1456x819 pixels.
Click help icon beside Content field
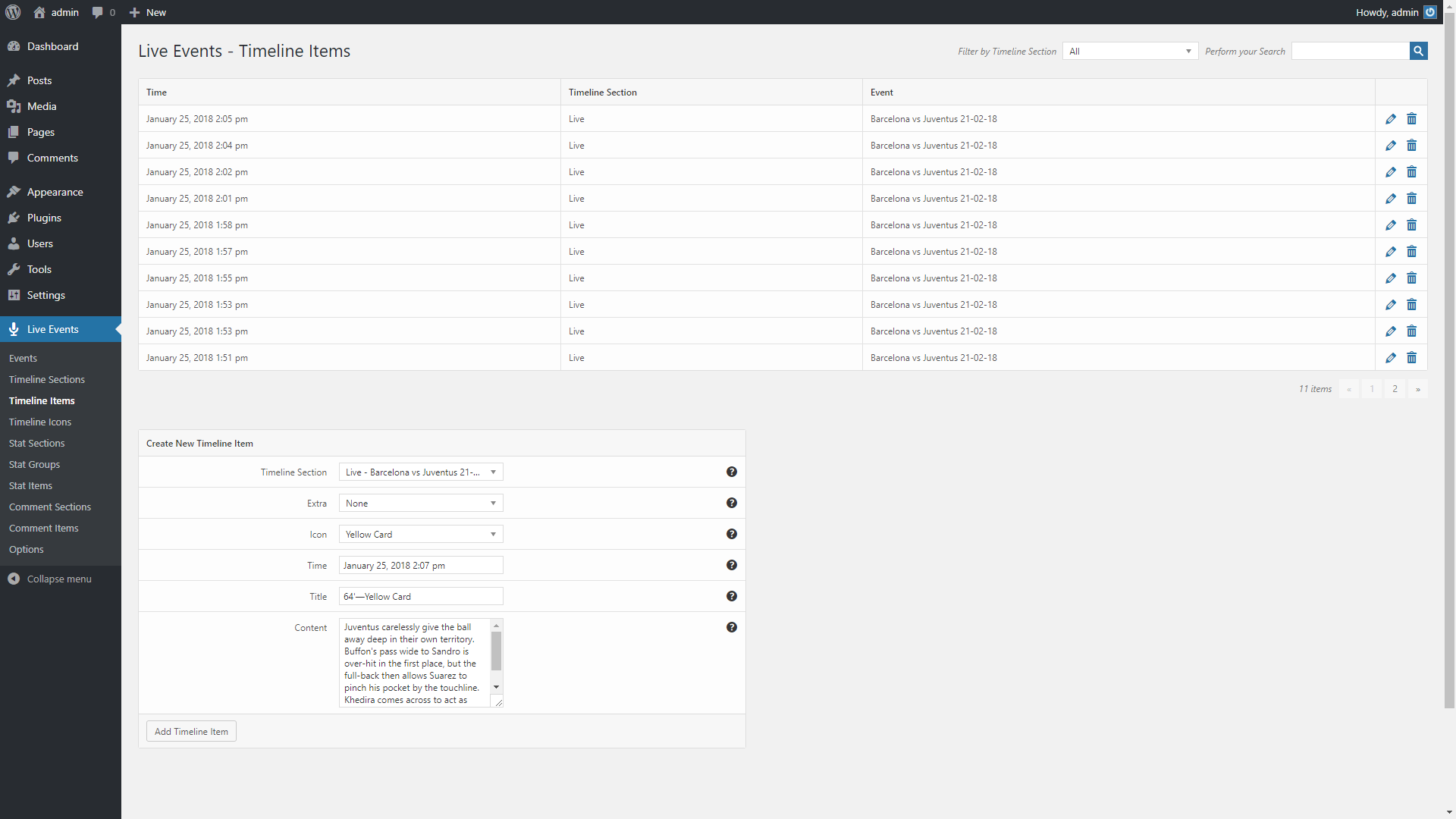coord(731,627)
